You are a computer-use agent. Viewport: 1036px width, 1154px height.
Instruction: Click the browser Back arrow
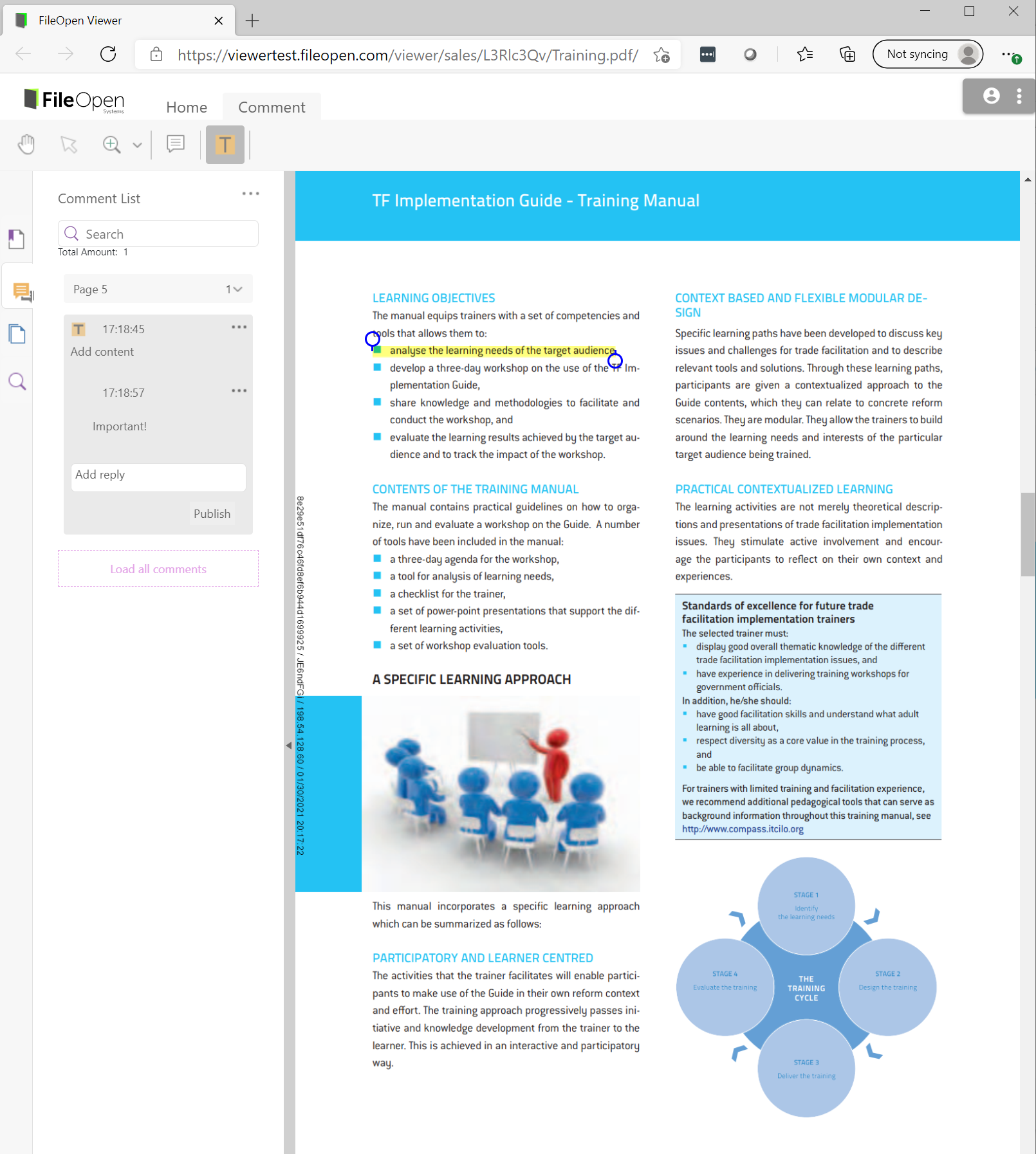point(23,54)
